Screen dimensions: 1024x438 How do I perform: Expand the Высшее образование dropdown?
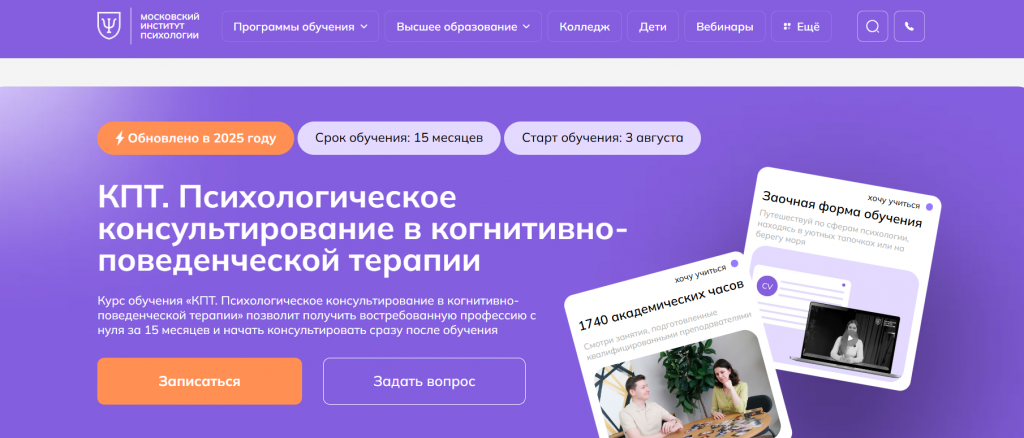[463, 27]
